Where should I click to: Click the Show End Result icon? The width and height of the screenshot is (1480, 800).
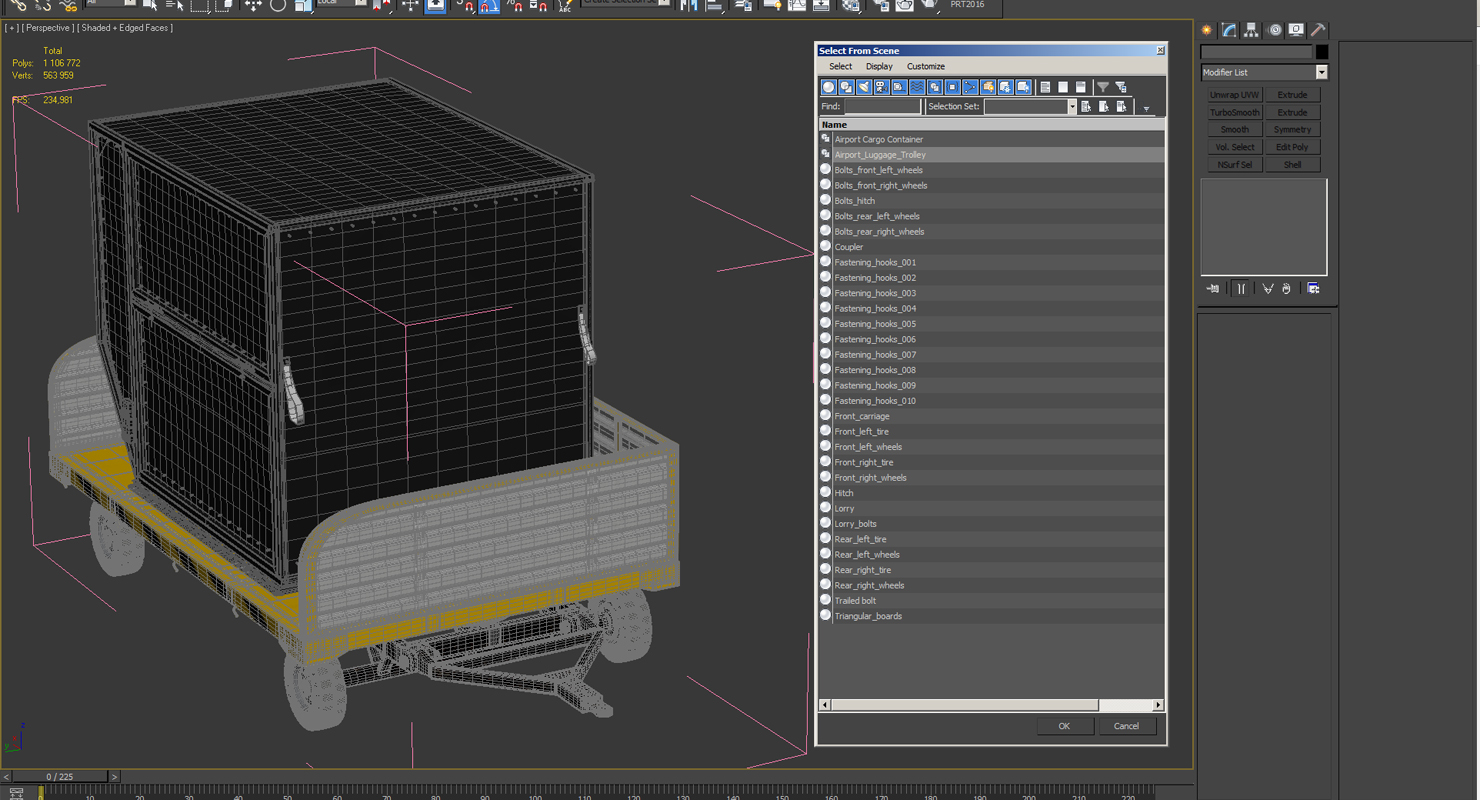pos(1241,289)
